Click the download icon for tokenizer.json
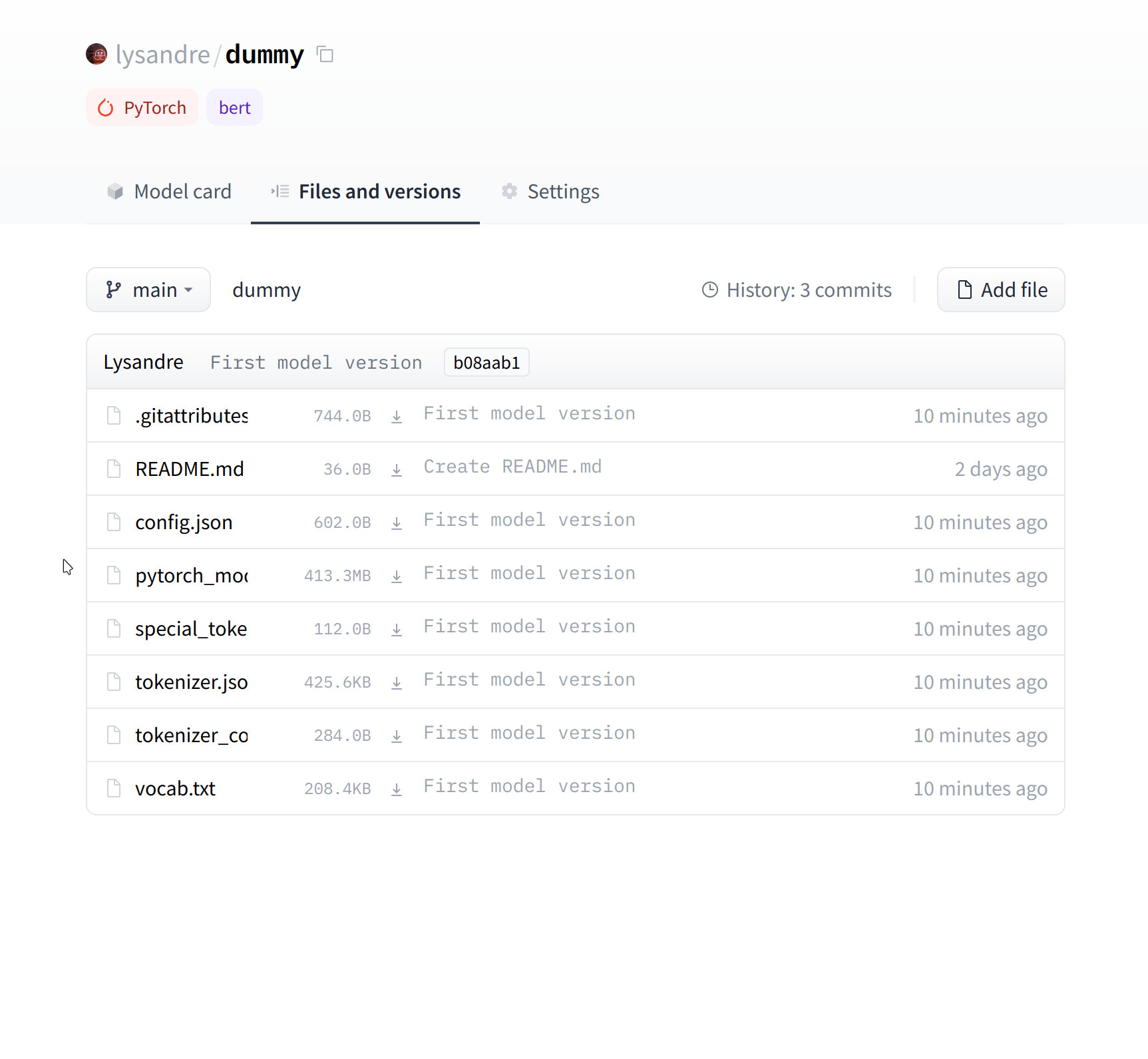The image size is (1148, 1059). 397,683
